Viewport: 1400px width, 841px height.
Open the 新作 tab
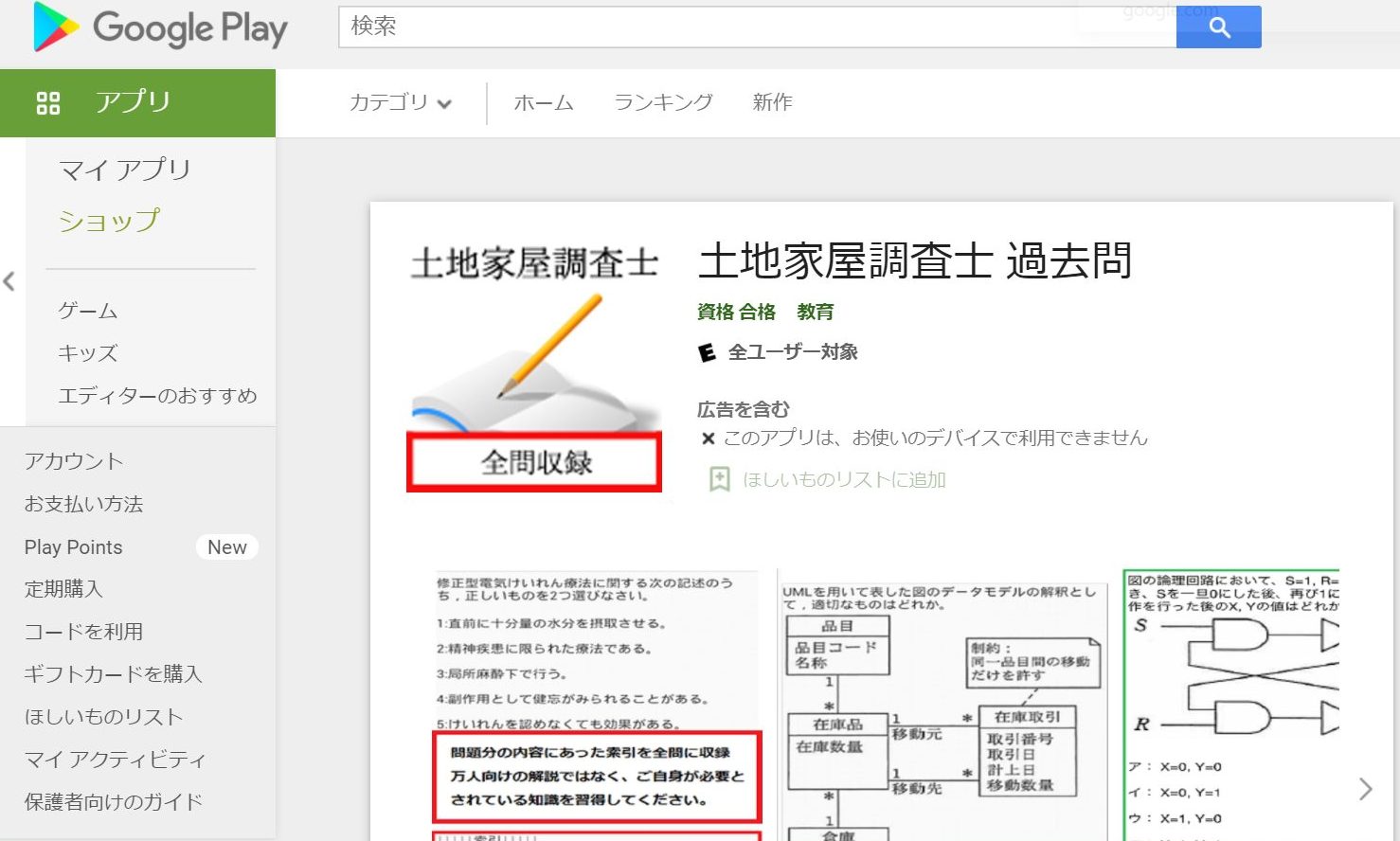(772, 102)
